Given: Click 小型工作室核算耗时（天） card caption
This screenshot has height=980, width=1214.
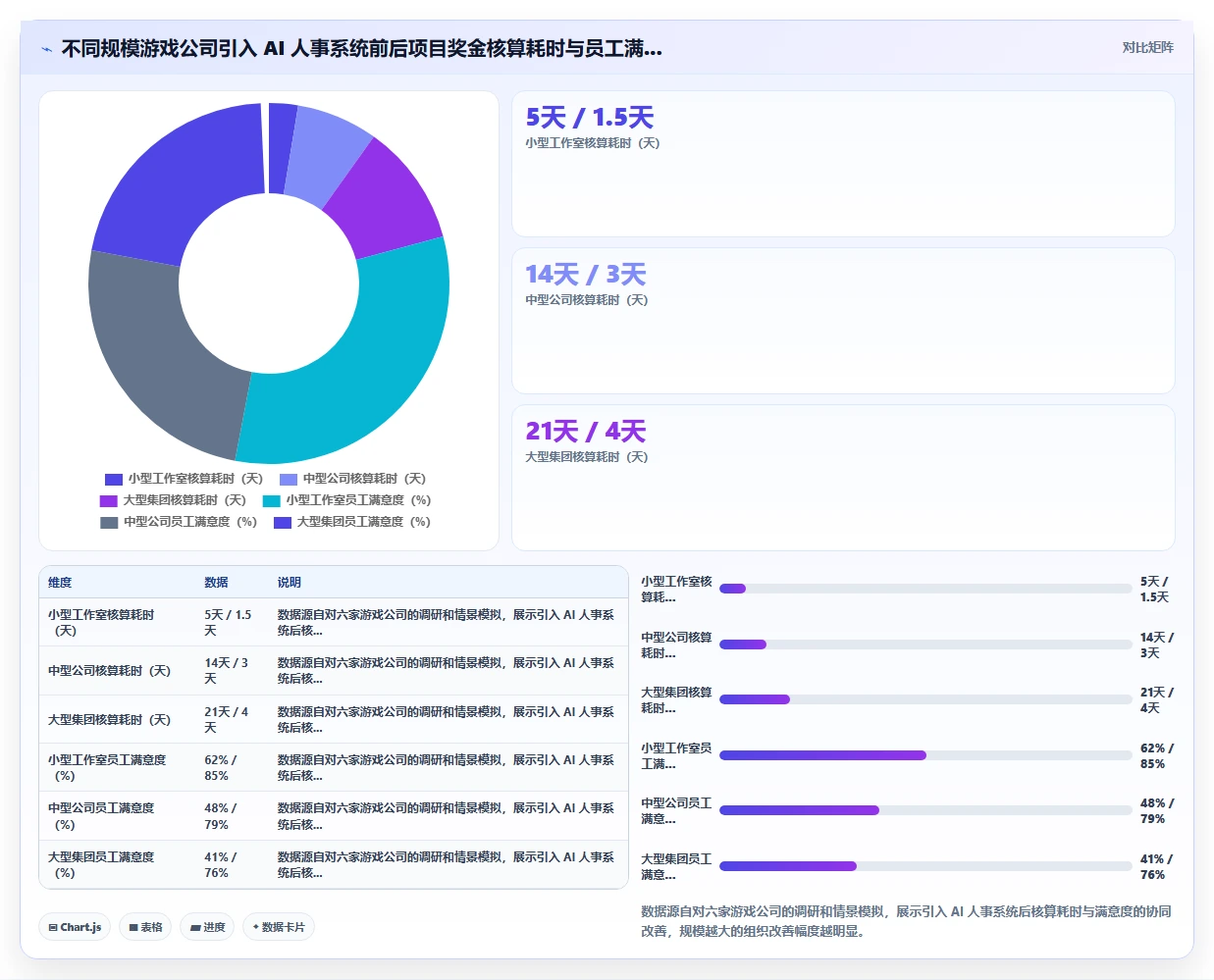Looking at the screenshot, I should pos(592,143).
